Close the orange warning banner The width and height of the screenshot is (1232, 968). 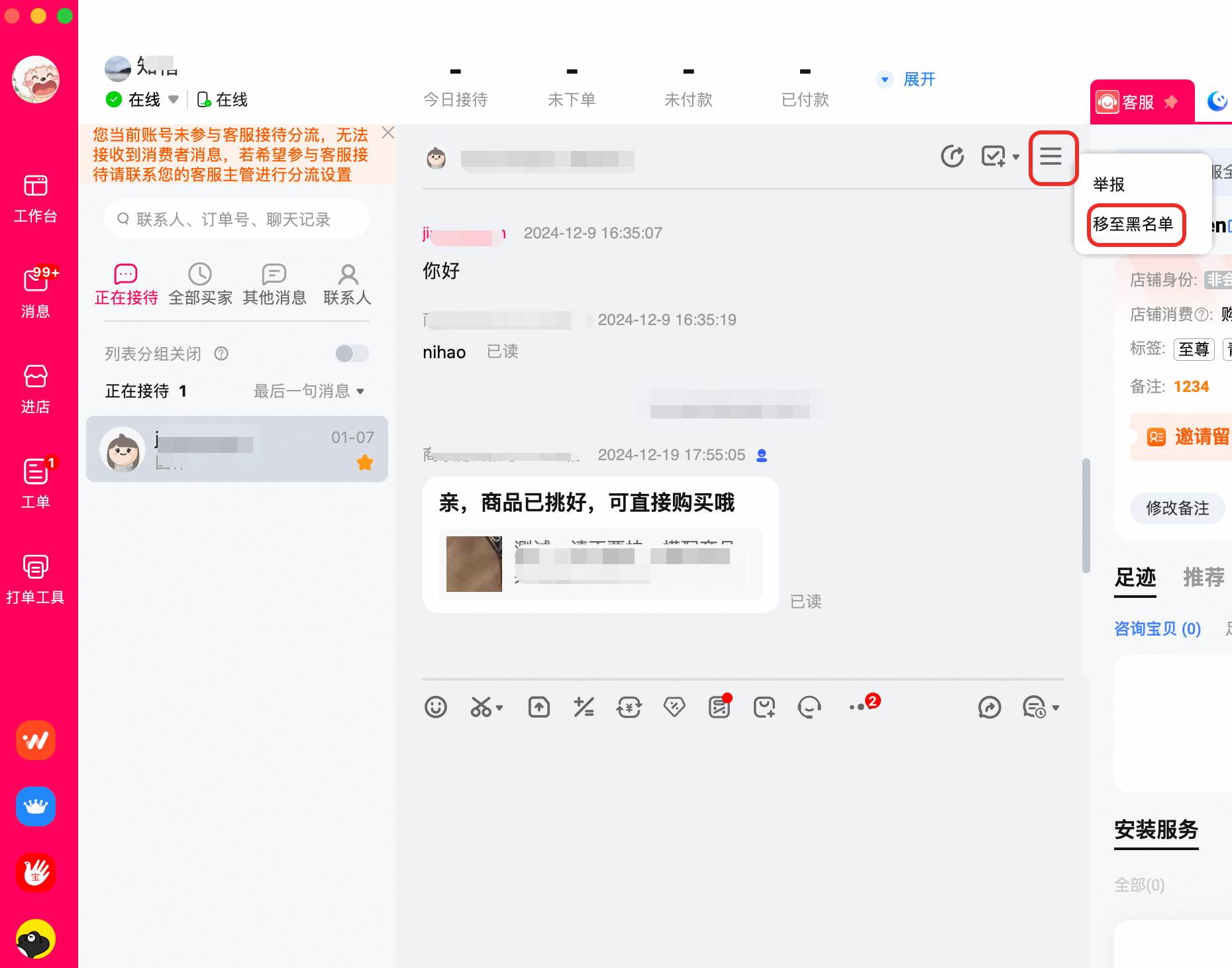click(x=388, y=132)
